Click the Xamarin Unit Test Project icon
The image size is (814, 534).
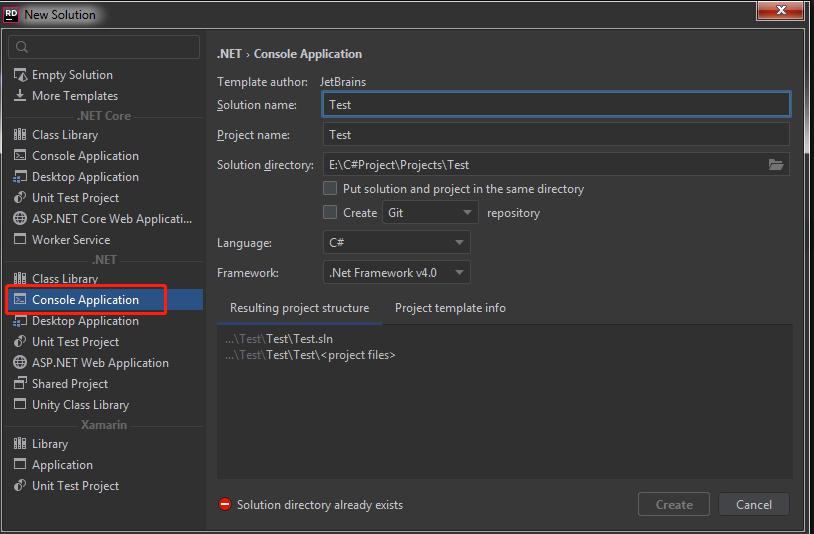21,486
